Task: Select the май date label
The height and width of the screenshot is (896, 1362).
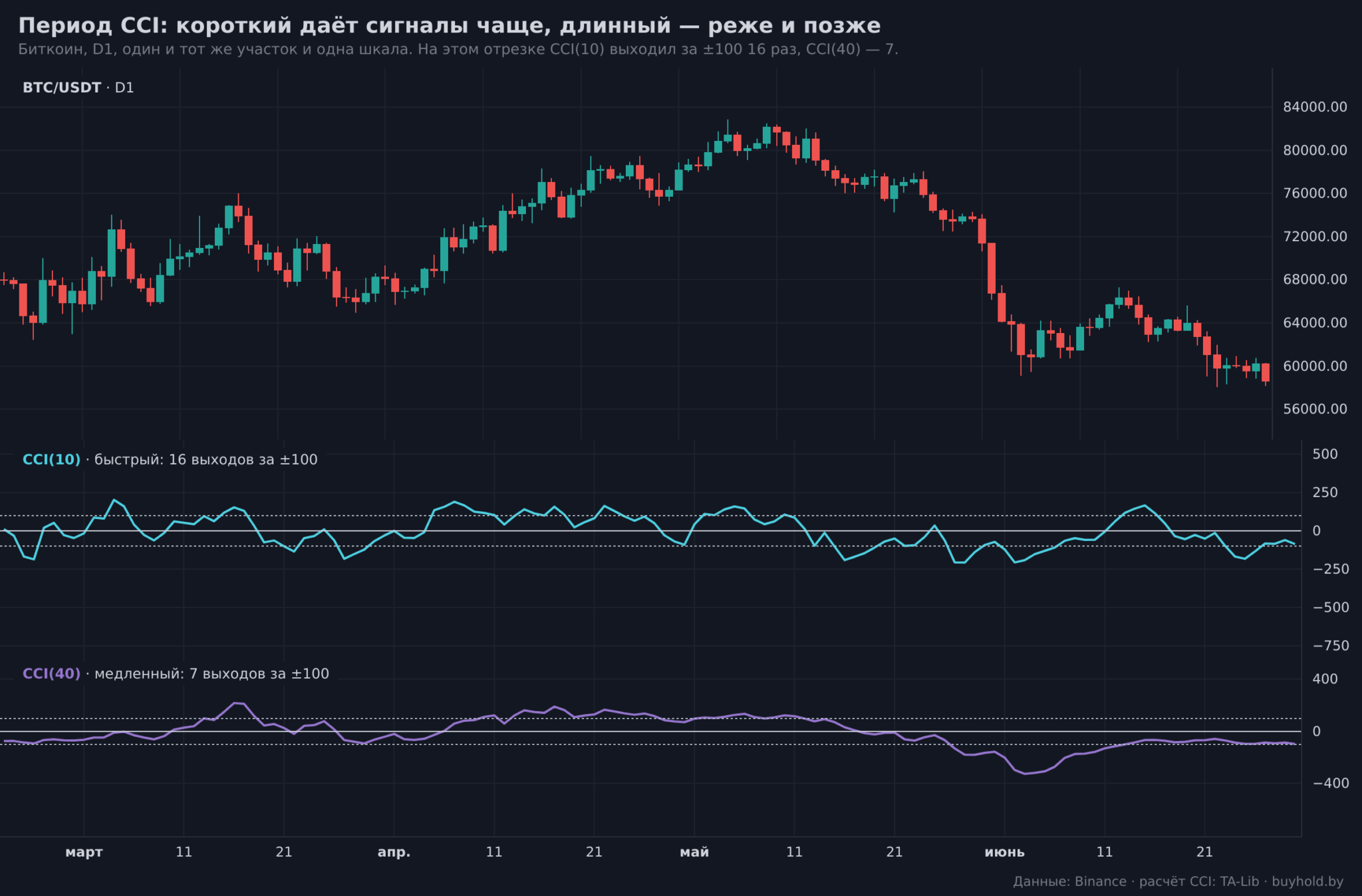Action: click(694, 852)
